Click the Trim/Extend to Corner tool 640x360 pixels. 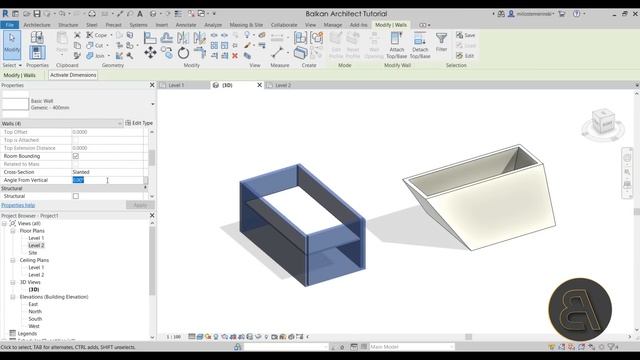(200, 53)
